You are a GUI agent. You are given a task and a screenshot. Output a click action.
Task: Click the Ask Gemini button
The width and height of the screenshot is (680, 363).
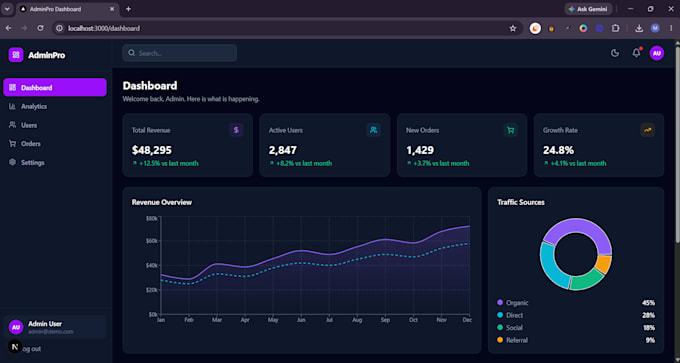coord(588,9)
